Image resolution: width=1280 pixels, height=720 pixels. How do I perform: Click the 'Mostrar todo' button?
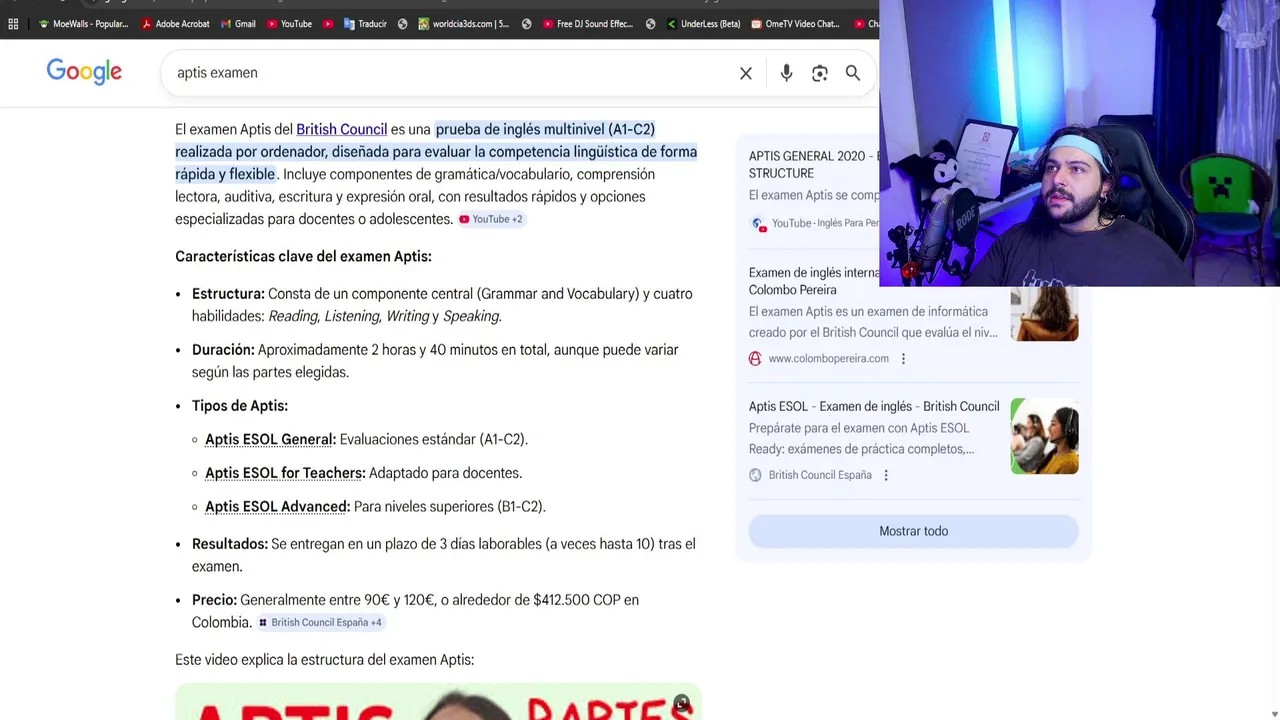(x=913, y=531)
